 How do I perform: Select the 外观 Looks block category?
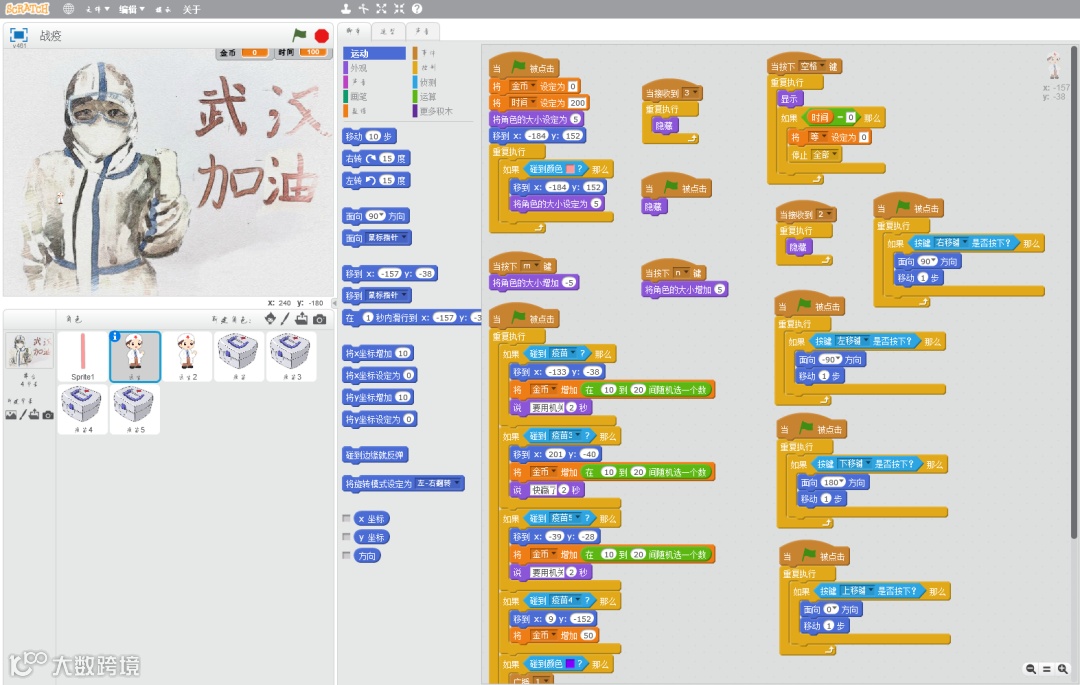pos(375,68)
